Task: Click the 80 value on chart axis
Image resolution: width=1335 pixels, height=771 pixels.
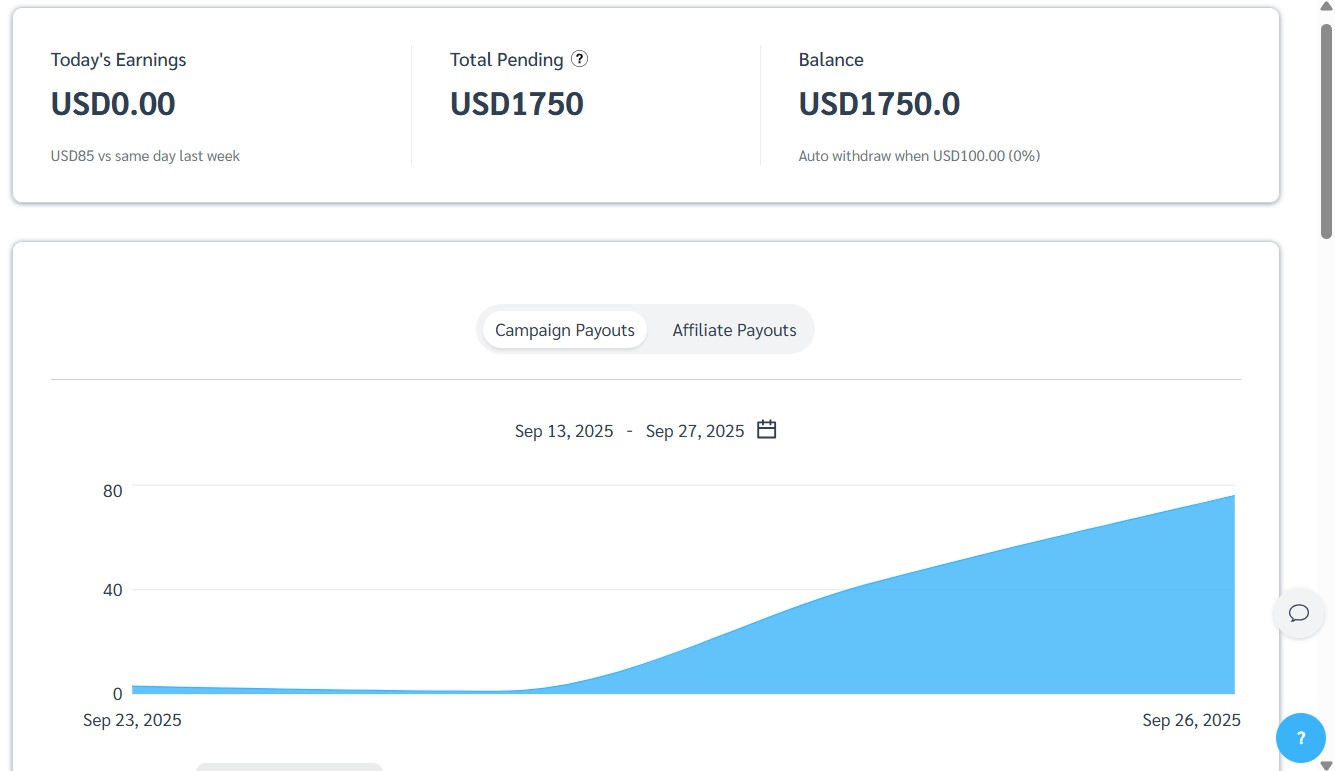Action: [x=111, y=490]
